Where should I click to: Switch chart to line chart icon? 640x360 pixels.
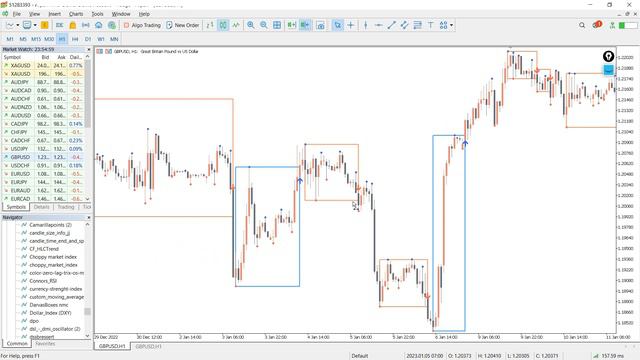(x=236, y=25)
